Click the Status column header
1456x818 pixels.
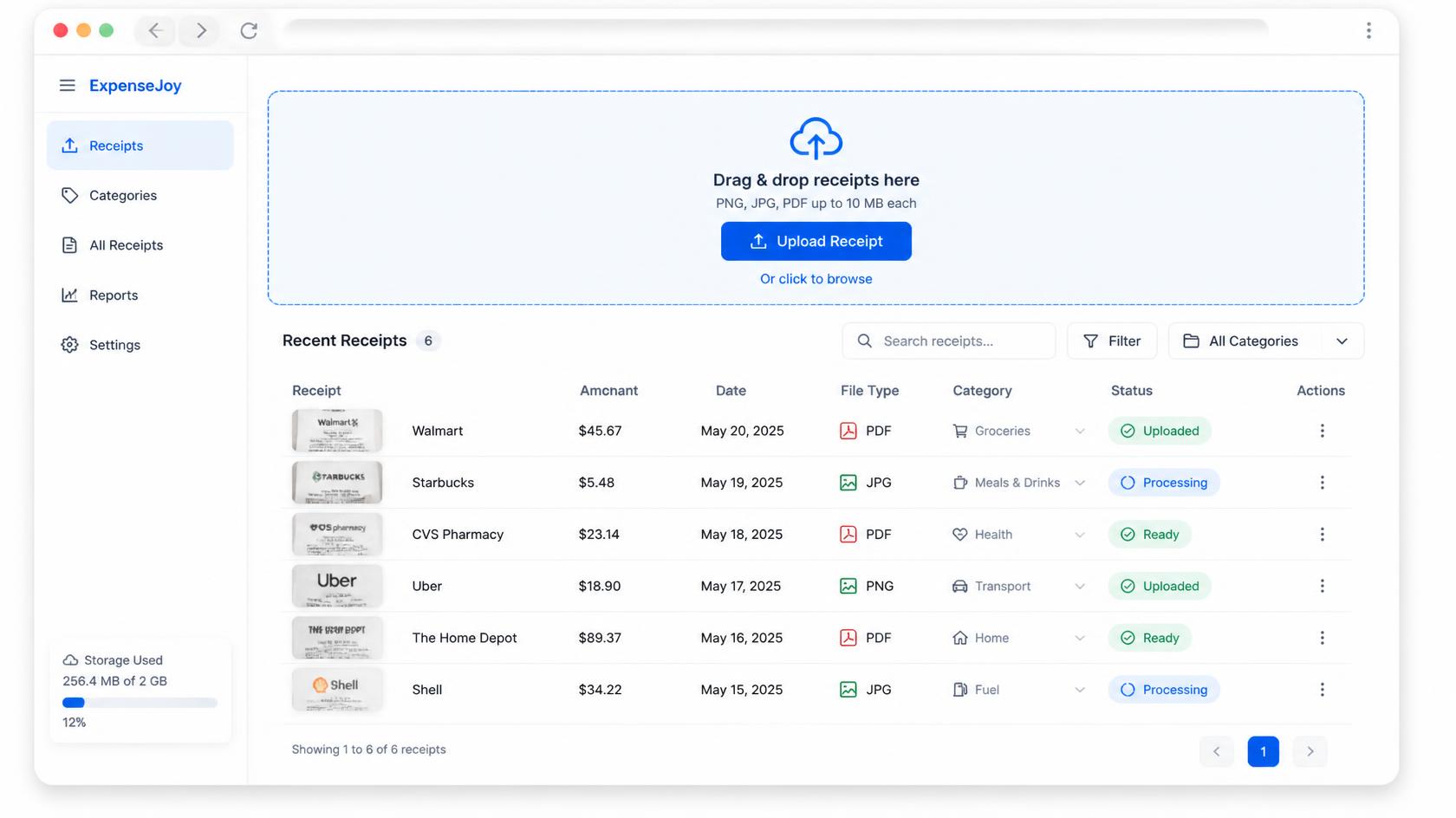[1131, 391]
